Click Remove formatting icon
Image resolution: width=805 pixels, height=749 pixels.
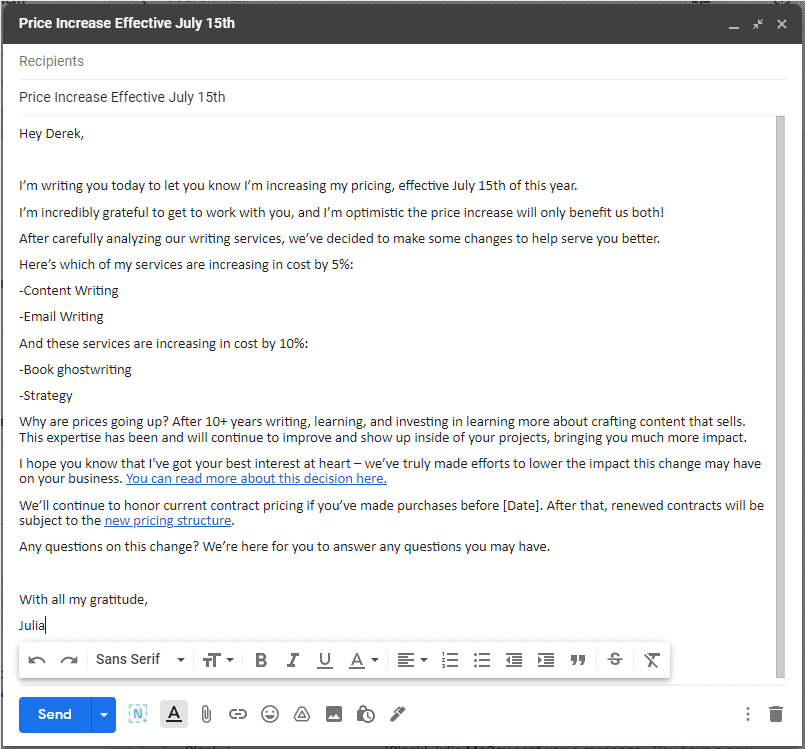pyautogui.click(x=651, y=660)
